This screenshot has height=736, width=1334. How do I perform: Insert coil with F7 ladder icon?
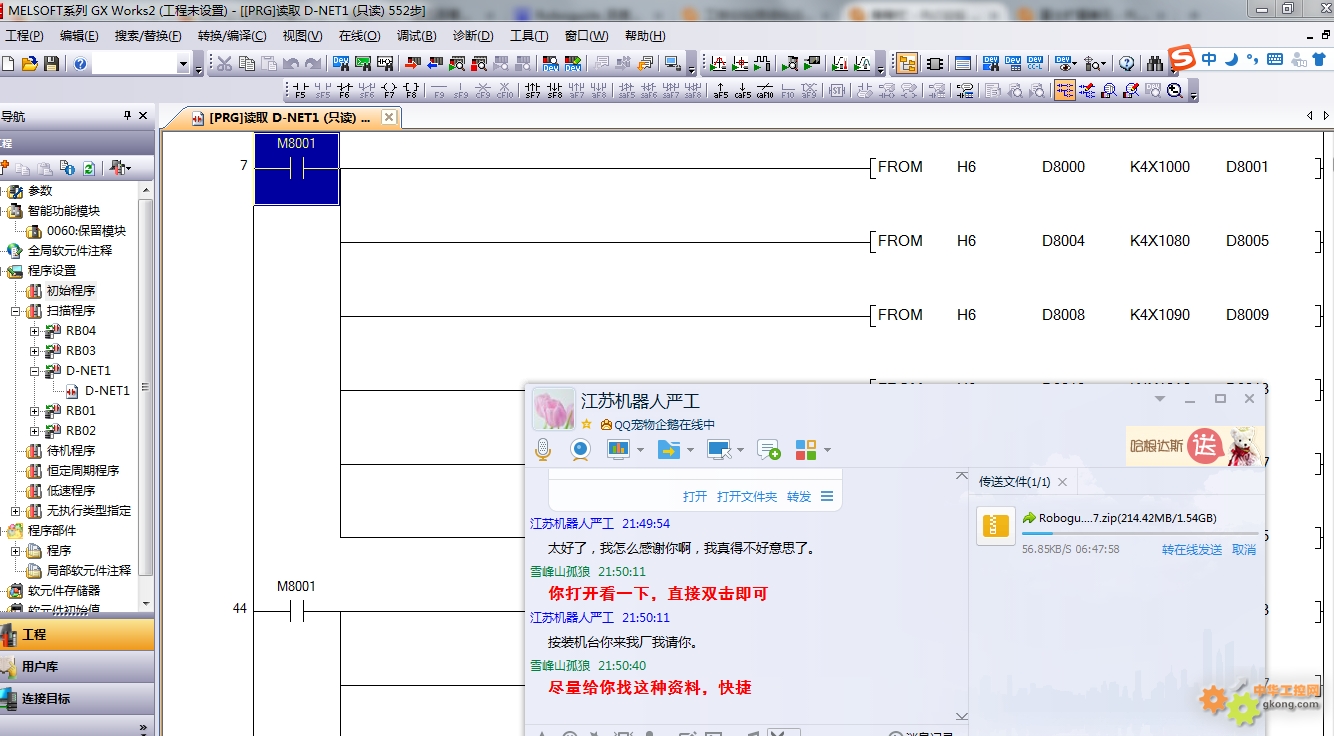point(389,91)
